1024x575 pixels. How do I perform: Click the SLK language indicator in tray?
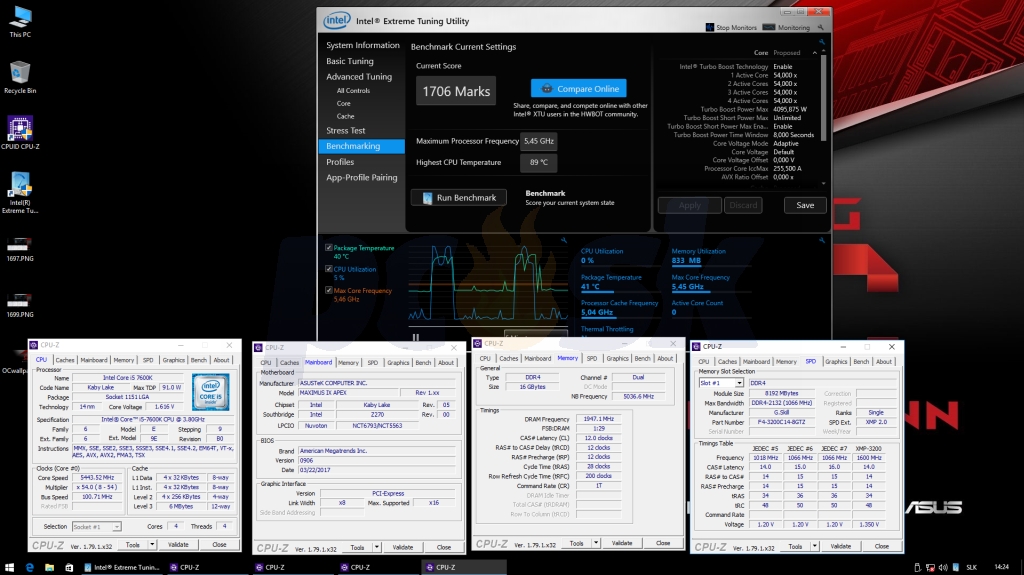tap(972, 567)
